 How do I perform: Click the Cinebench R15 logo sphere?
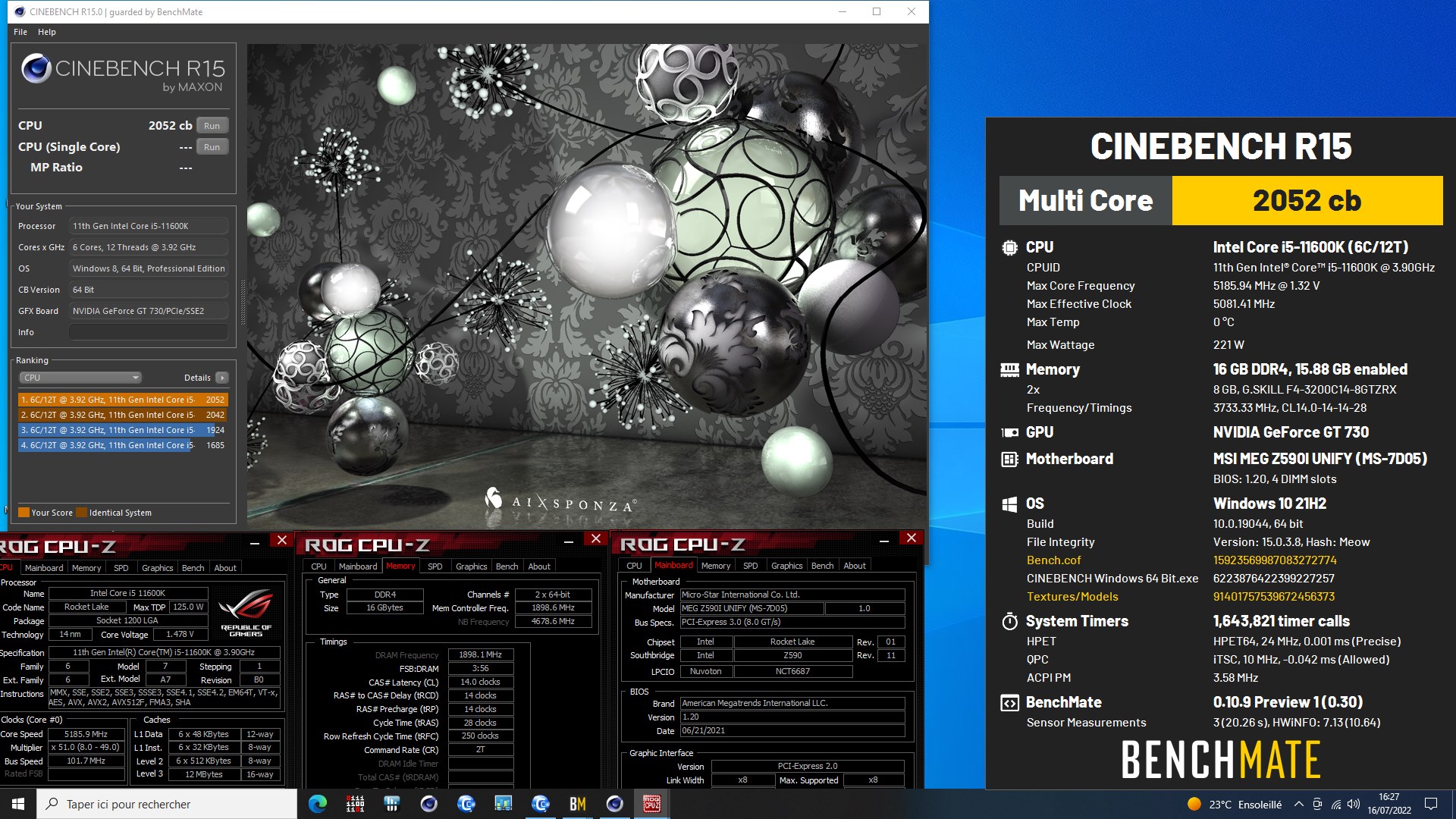[x=36, y=69]
